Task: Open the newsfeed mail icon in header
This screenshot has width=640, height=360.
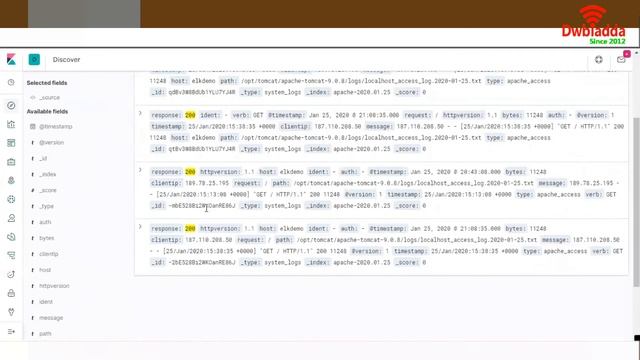Action: [x=621, y=60]
